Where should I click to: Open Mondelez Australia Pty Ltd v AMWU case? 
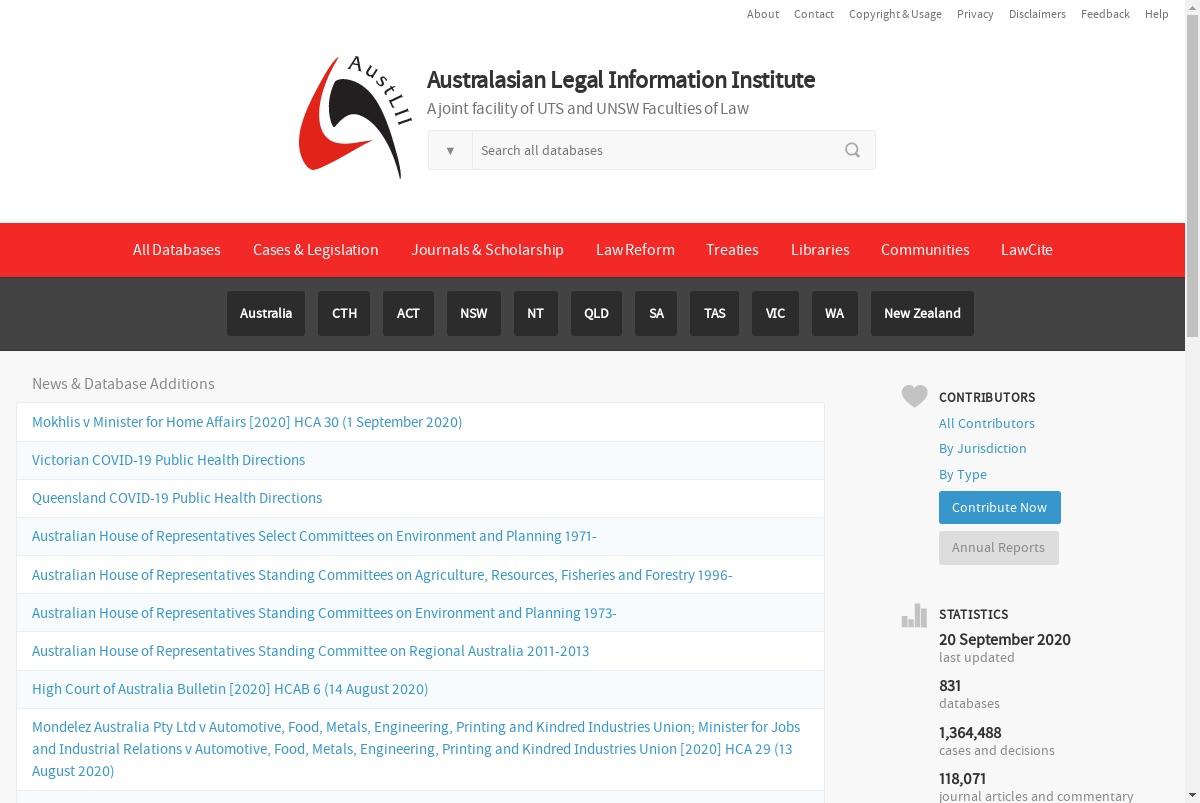(x=416, y=749)
